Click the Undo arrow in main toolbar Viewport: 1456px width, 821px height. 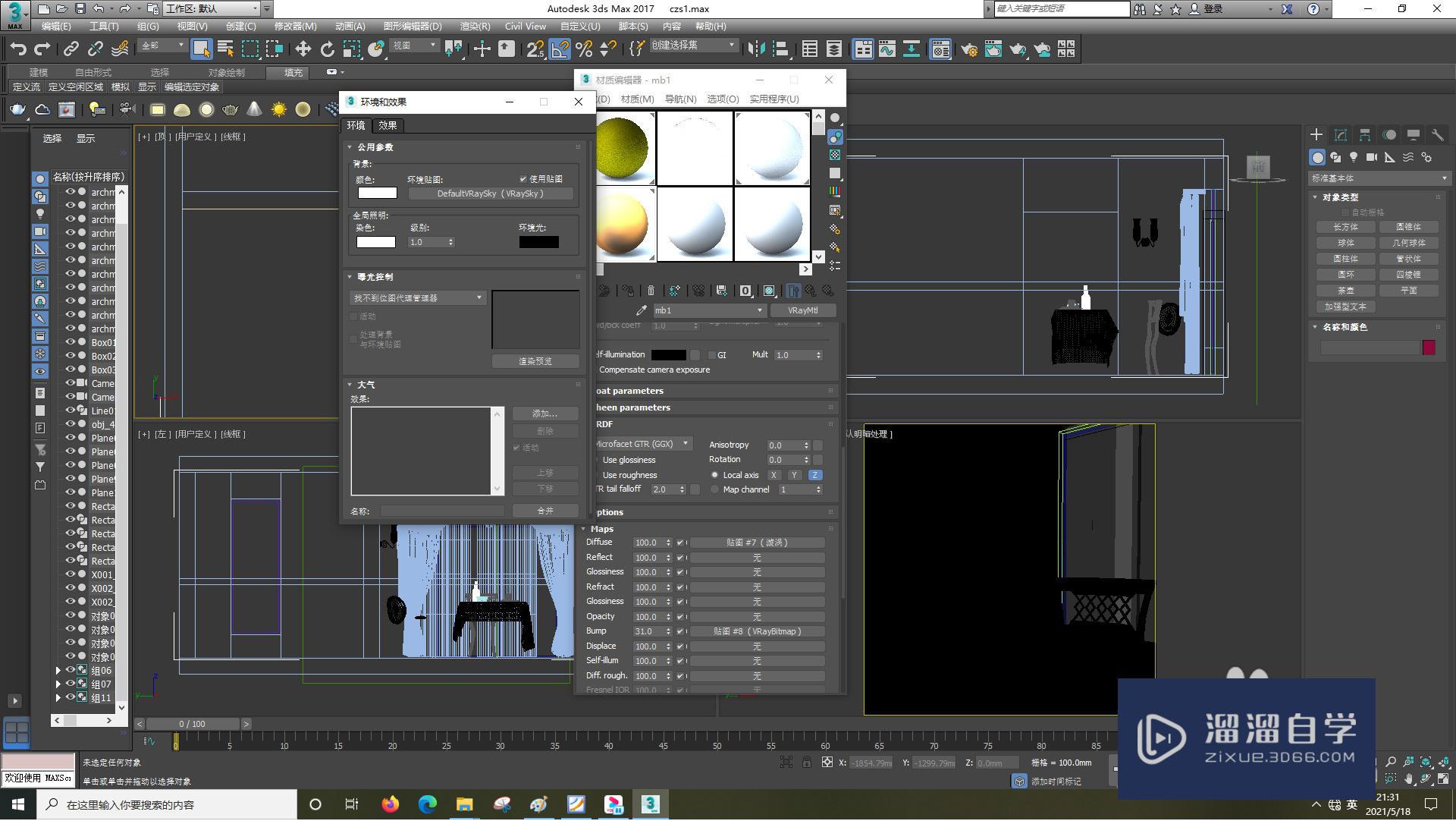click(x=18, y=49)
